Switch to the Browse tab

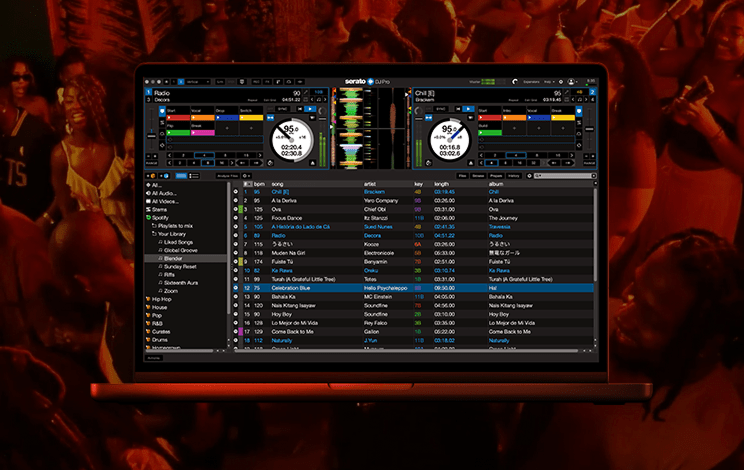click(478, 176)
